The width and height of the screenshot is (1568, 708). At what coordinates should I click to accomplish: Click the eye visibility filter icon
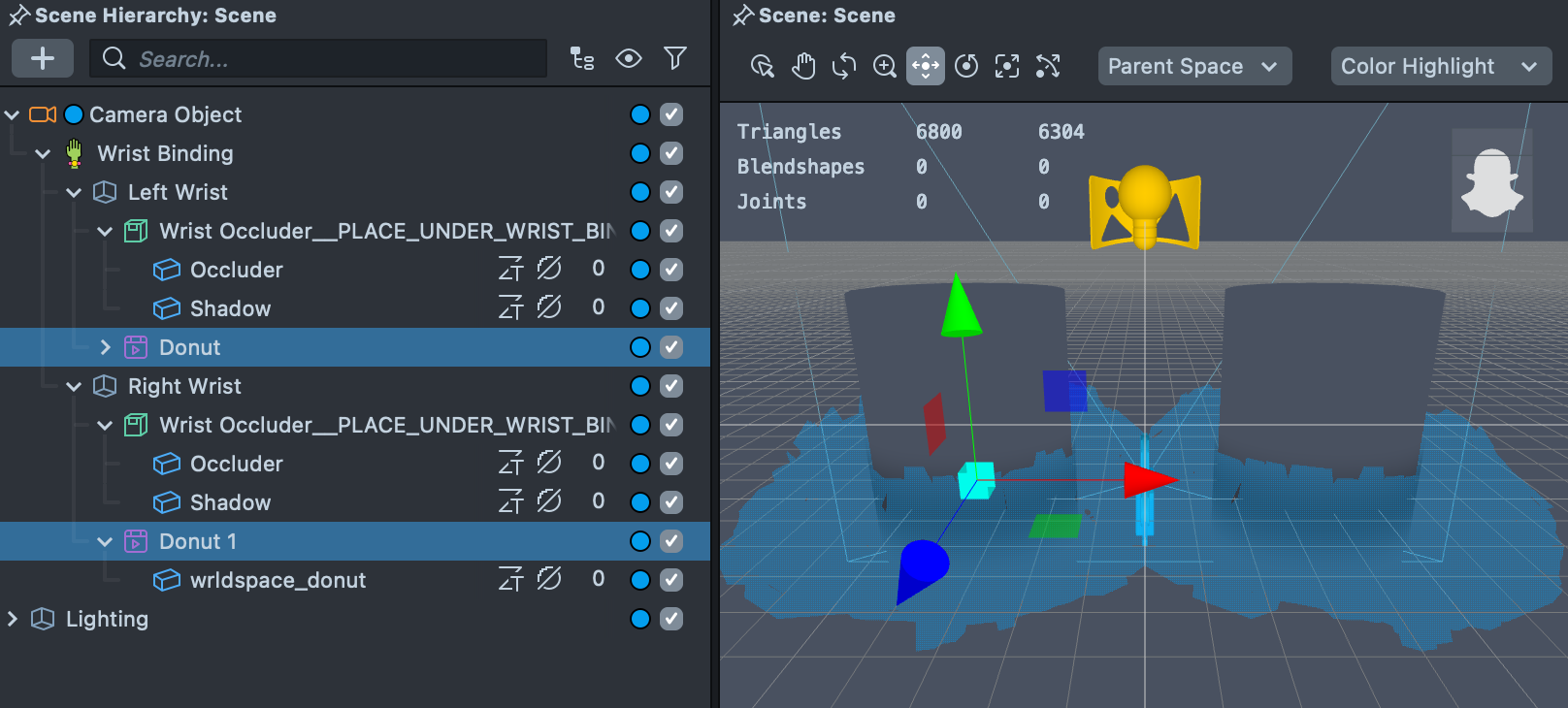point(629,59)
